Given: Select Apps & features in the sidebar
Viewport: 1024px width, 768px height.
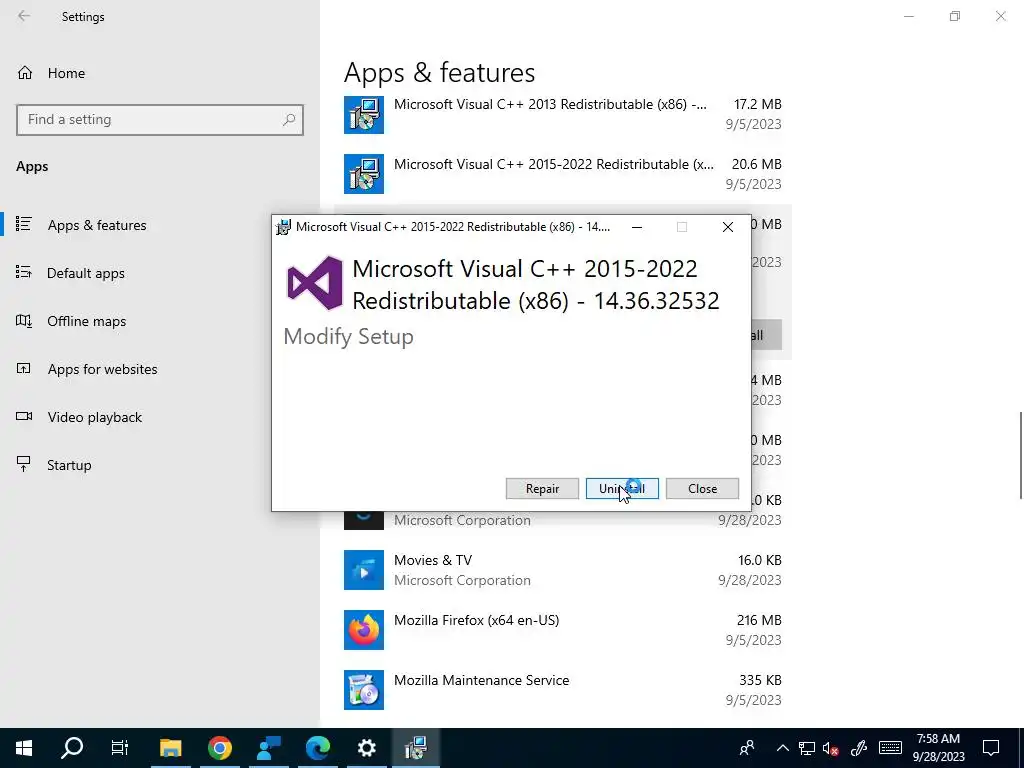Looking at the screenshot, I should pyautogui.click(x=97, y=225).
